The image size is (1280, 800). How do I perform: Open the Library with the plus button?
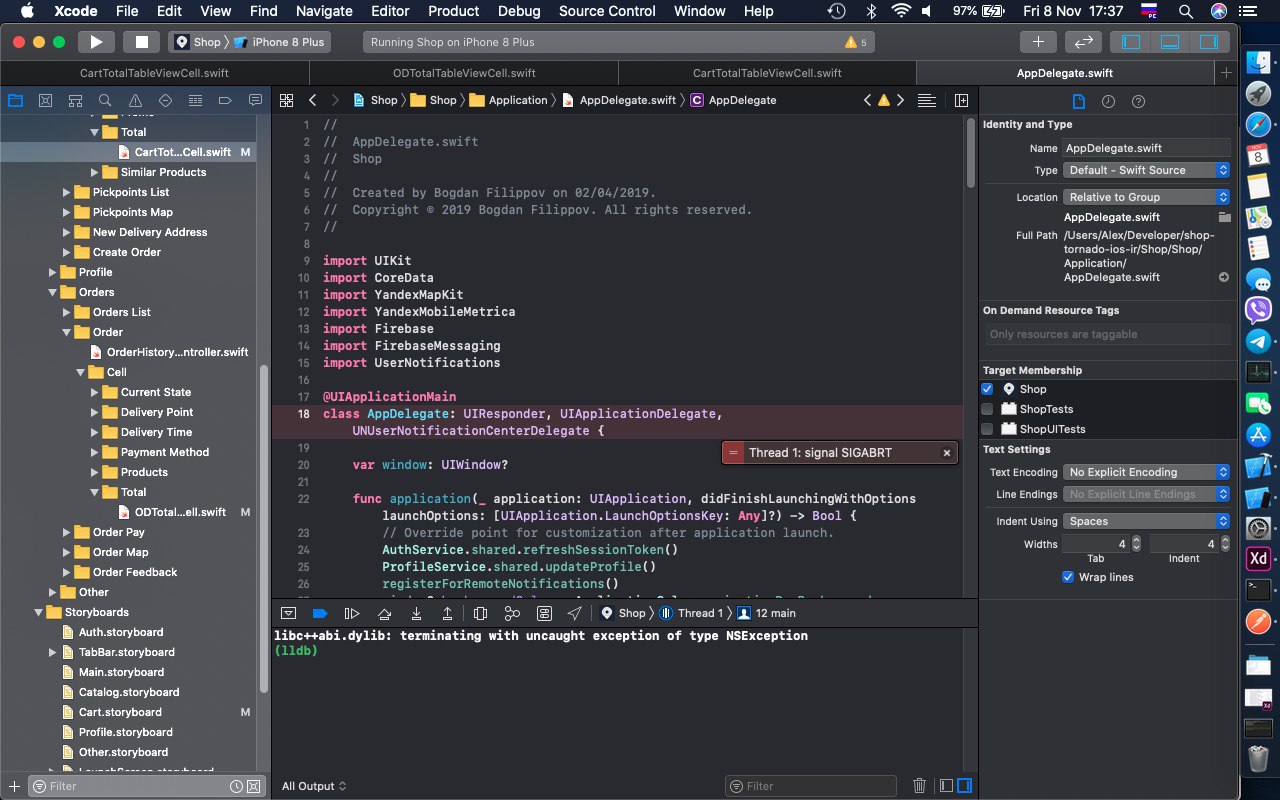(x=1038, y=42)
